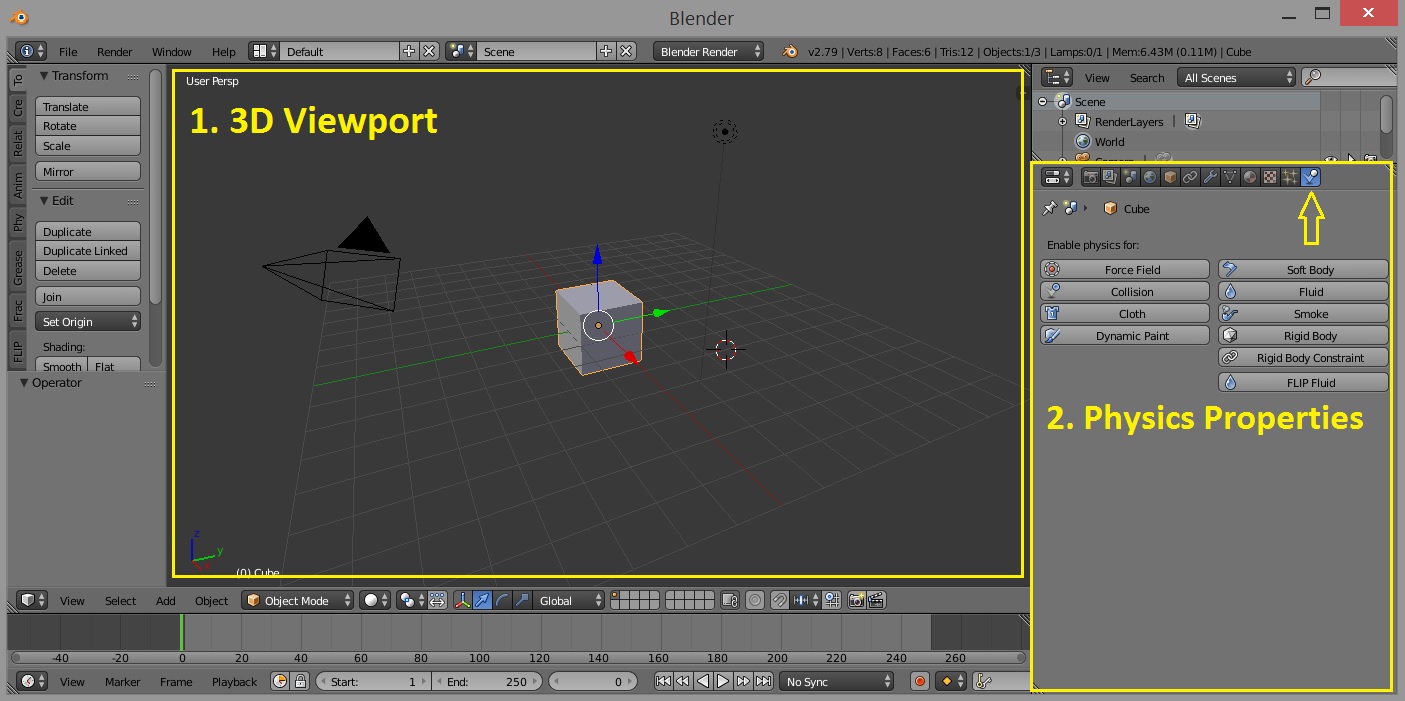Open the World properties tab (globe icon)

[x=1150, y=177]
